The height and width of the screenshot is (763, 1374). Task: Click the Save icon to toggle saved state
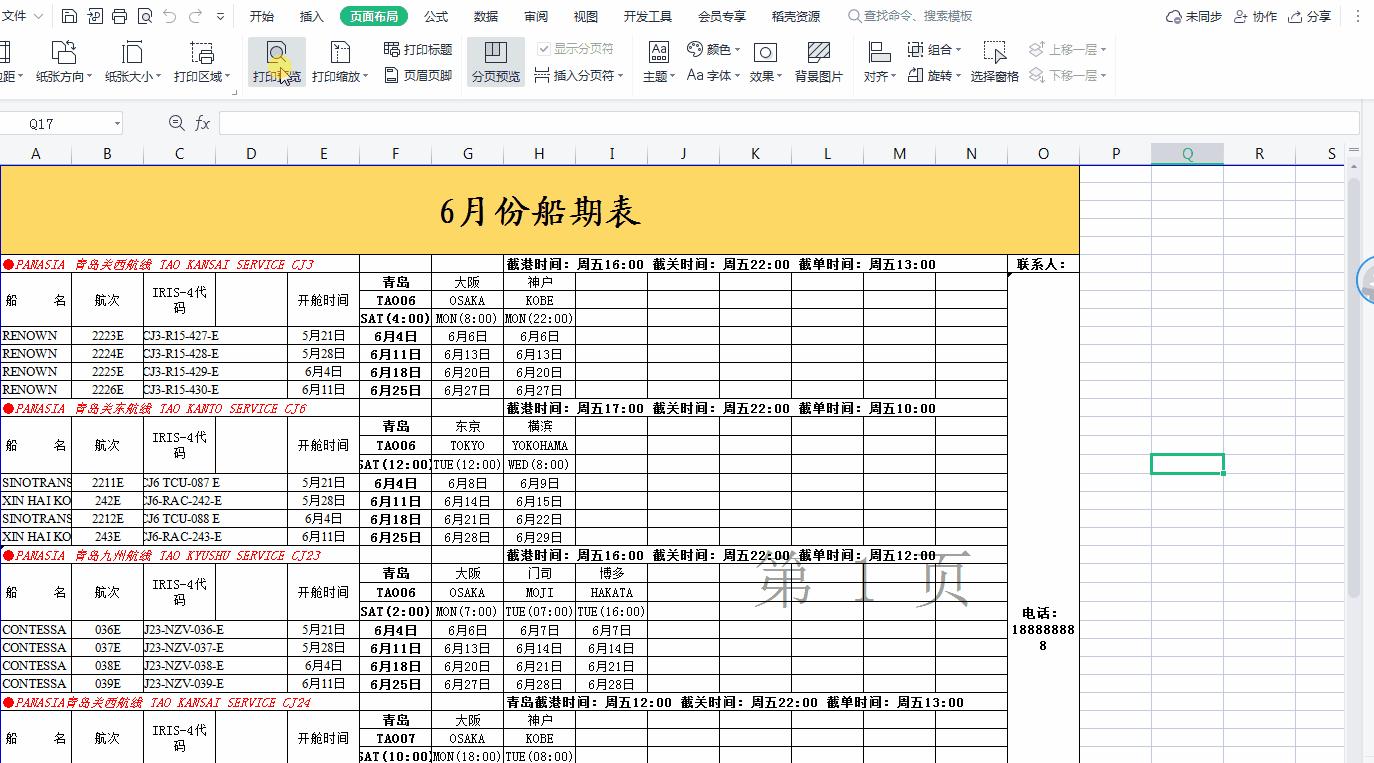(x=68, y=15)
